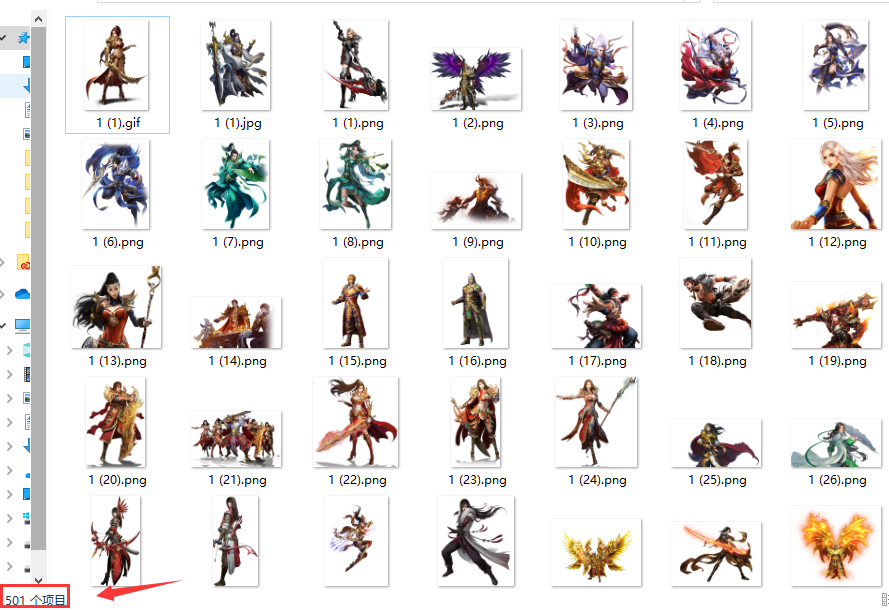The height and width of the screenshot is (610, 889).
Task: Open Creative Cloud Files folder icon
Action: point(23,263)
